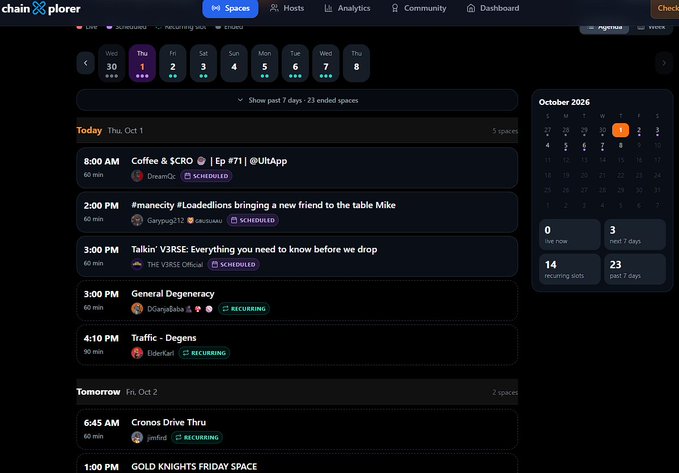Image resolution: width=679 pixels, height=473 pixels.
Task: Click RECURRING badge on Cronos Drive Thru
Action: pos(197,437)
